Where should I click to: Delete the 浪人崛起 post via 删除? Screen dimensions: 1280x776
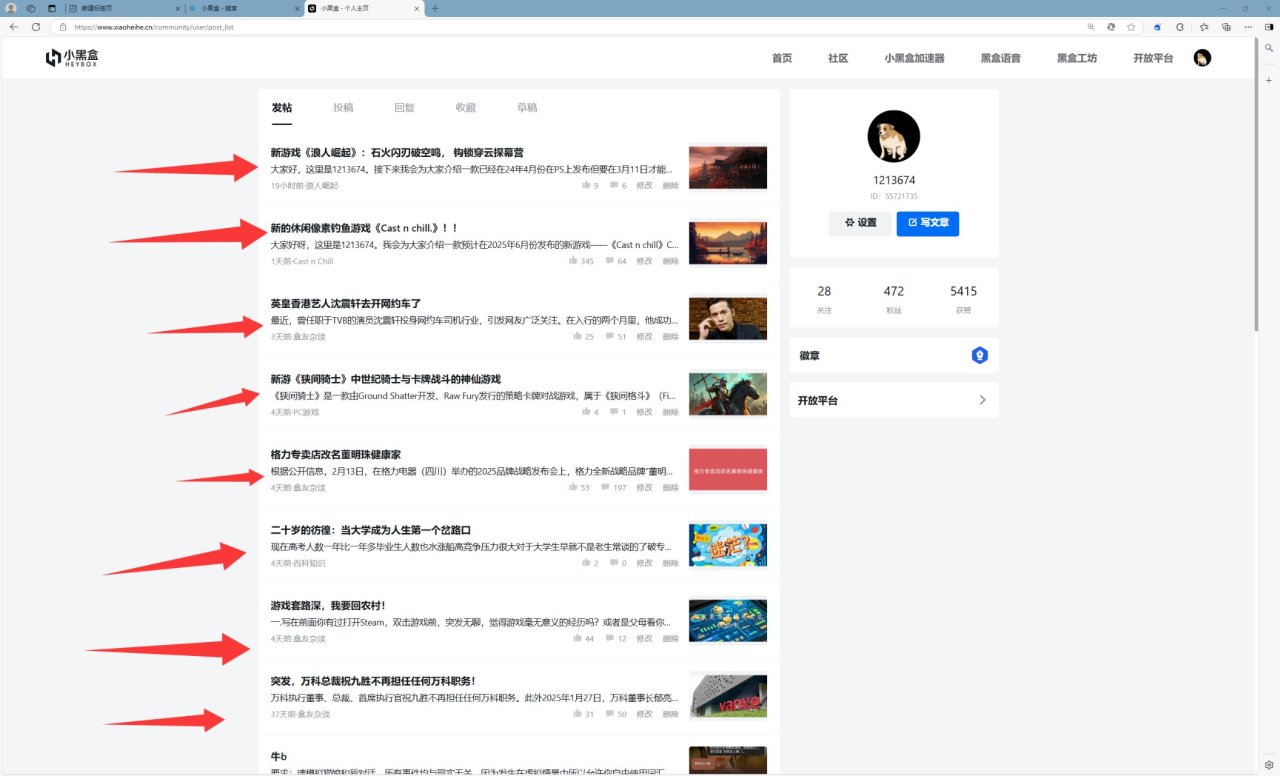pos(671,186)
